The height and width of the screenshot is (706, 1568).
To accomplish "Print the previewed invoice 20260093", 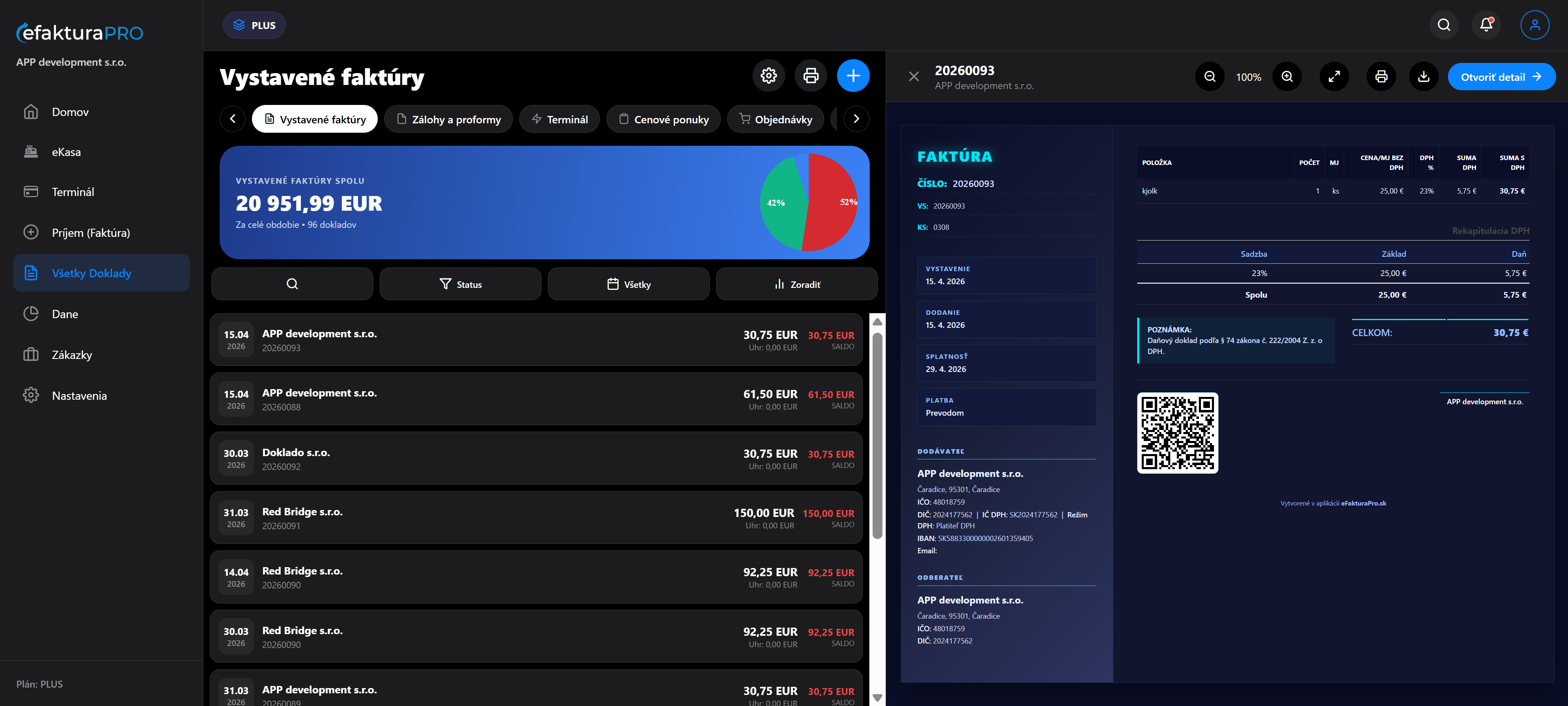I will (1381, 77).
